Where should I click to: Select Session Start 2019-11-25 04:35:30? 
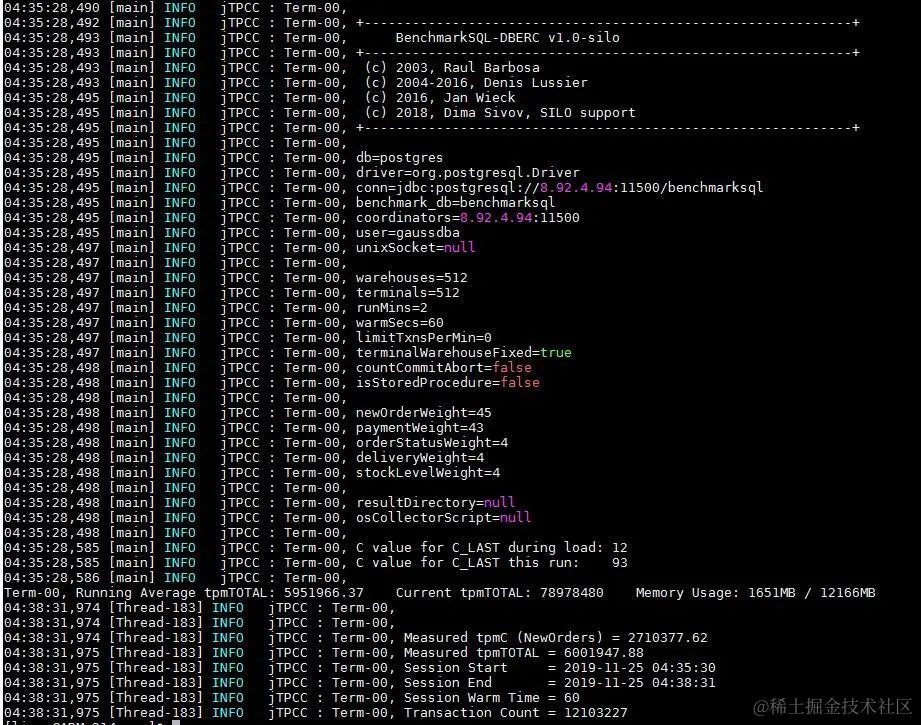pyautogui.click(x=560, y=667)
